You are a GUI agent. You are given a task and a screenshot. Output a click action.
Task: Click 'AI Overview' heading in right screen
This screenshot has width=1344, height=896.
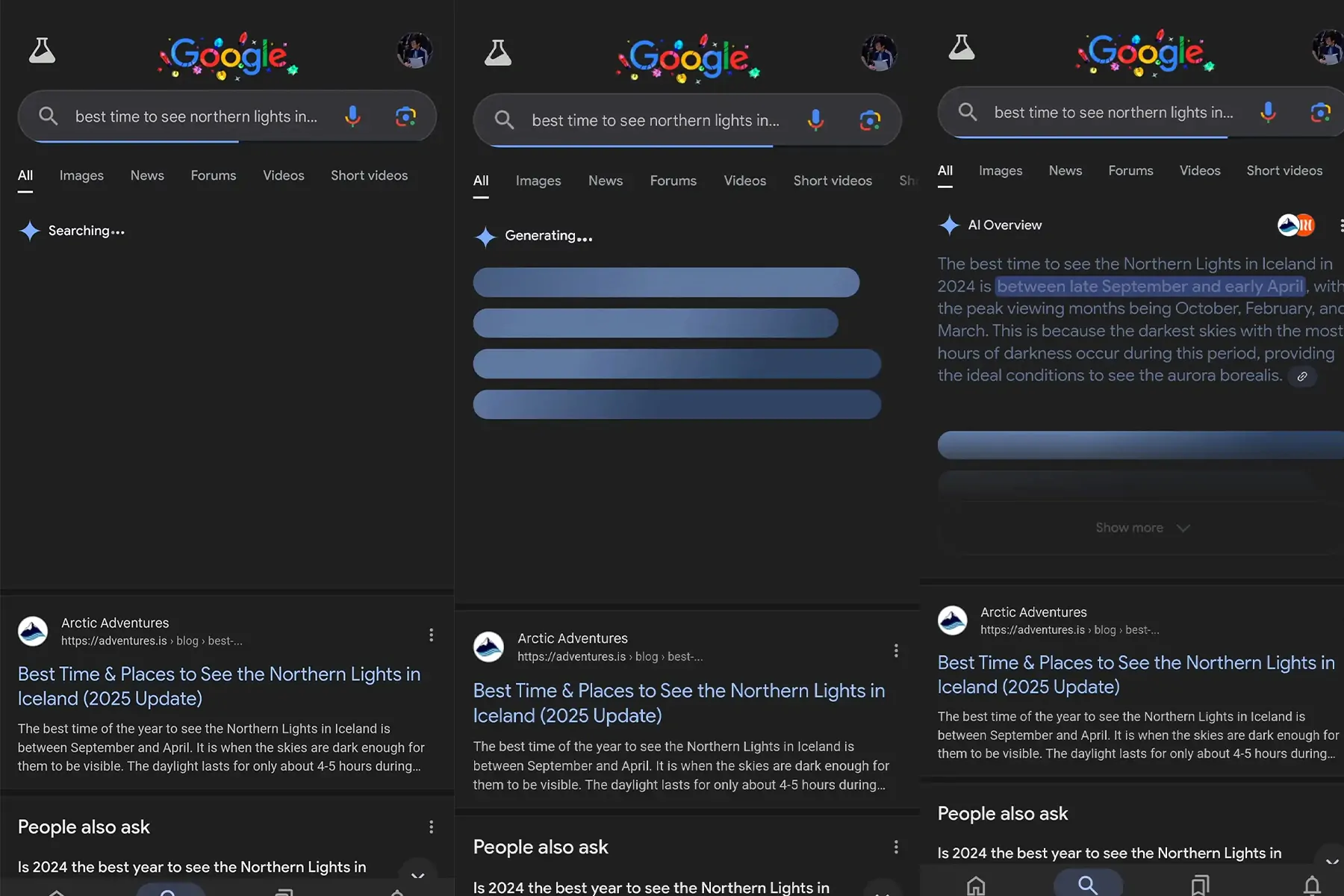(x=1004, y=225)
